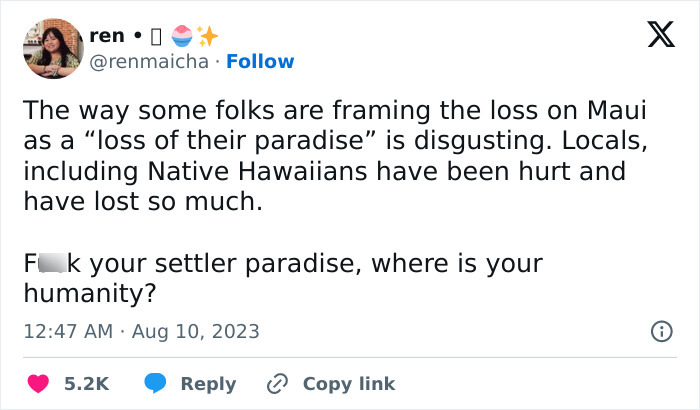Click the sparkles emoji in the display name

(x=207, y=36)
